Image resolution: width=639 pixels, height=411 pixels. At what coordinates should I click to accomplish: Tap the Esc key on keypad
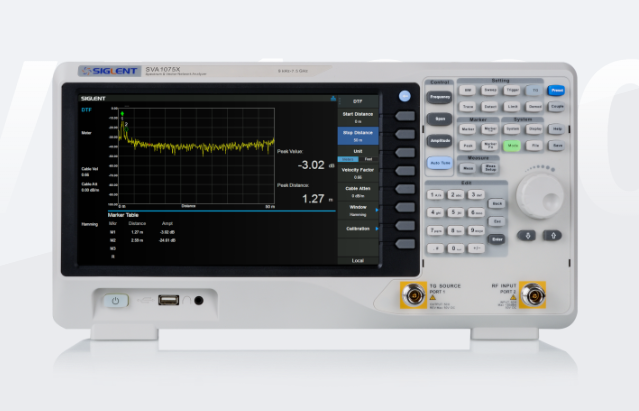click(497, 222)
